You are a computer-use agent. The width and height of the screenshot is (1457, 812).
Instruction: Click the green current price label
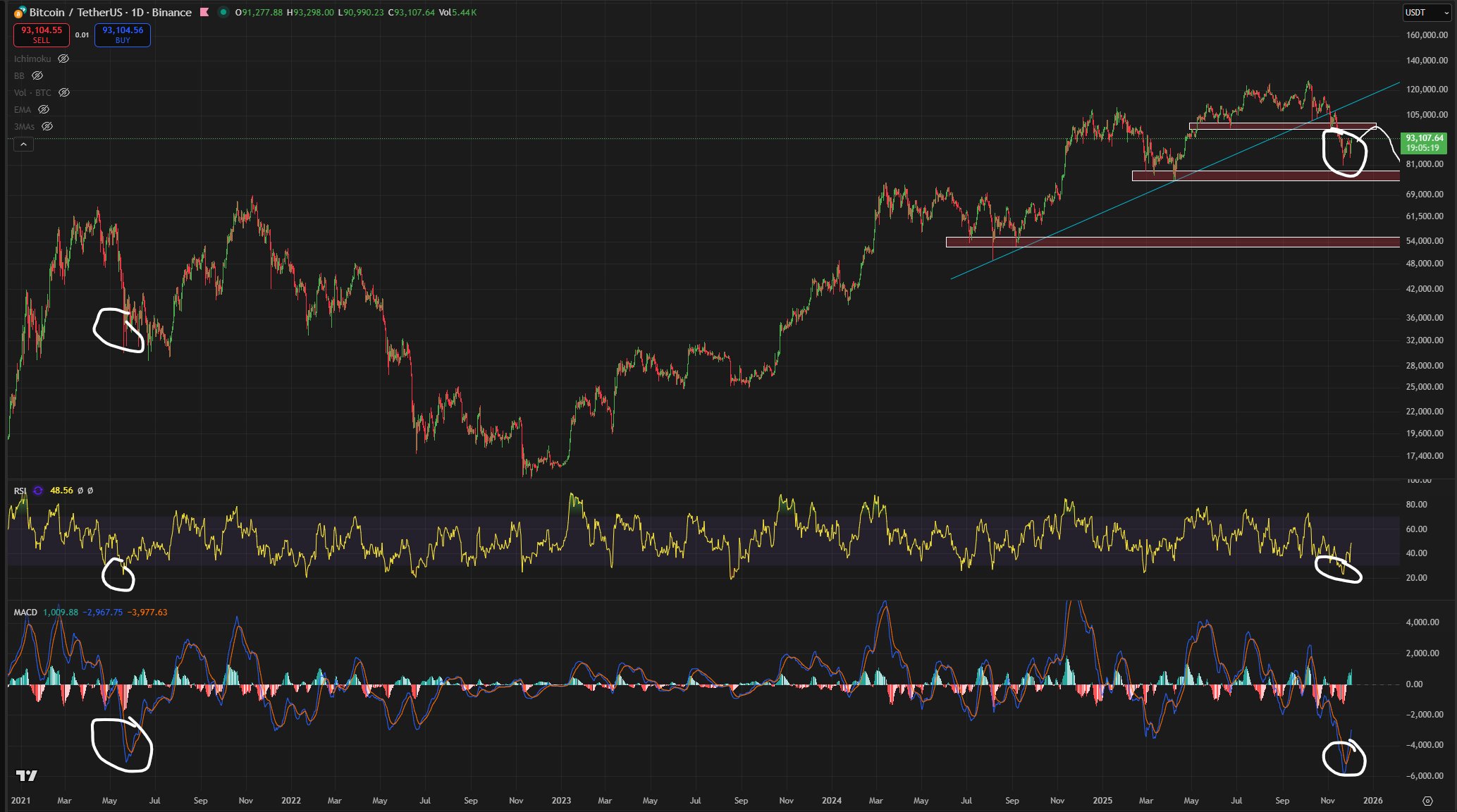(1424, 143)
